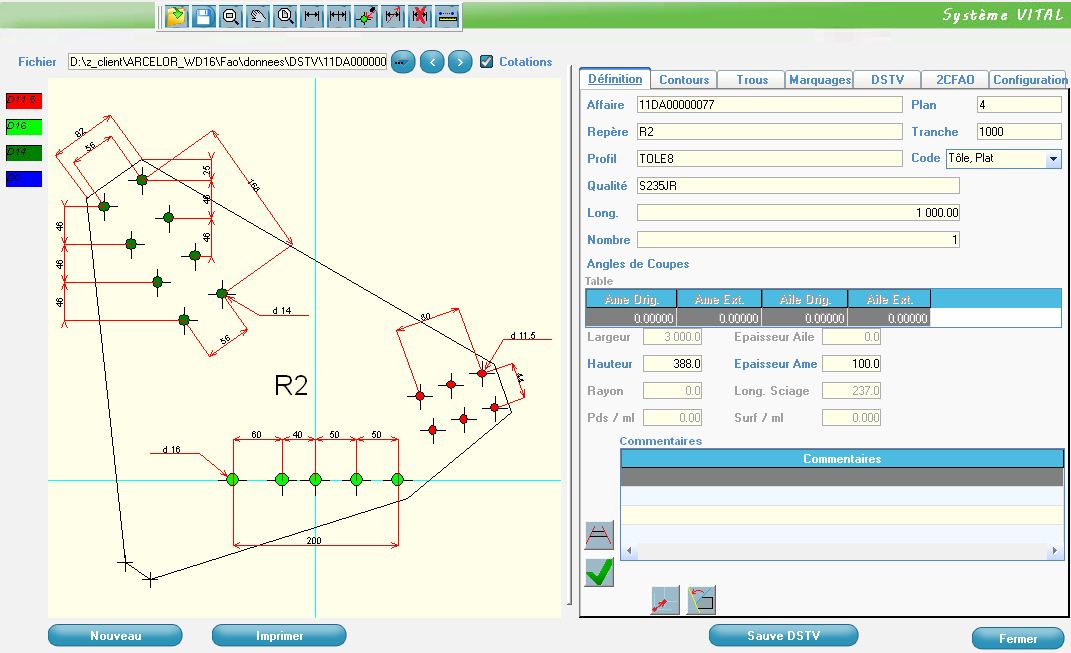Image resolution: width=1071 pixels, height=653 pixels.
Task: Select the zoom window magnifier tool
Action: [231, 16]
